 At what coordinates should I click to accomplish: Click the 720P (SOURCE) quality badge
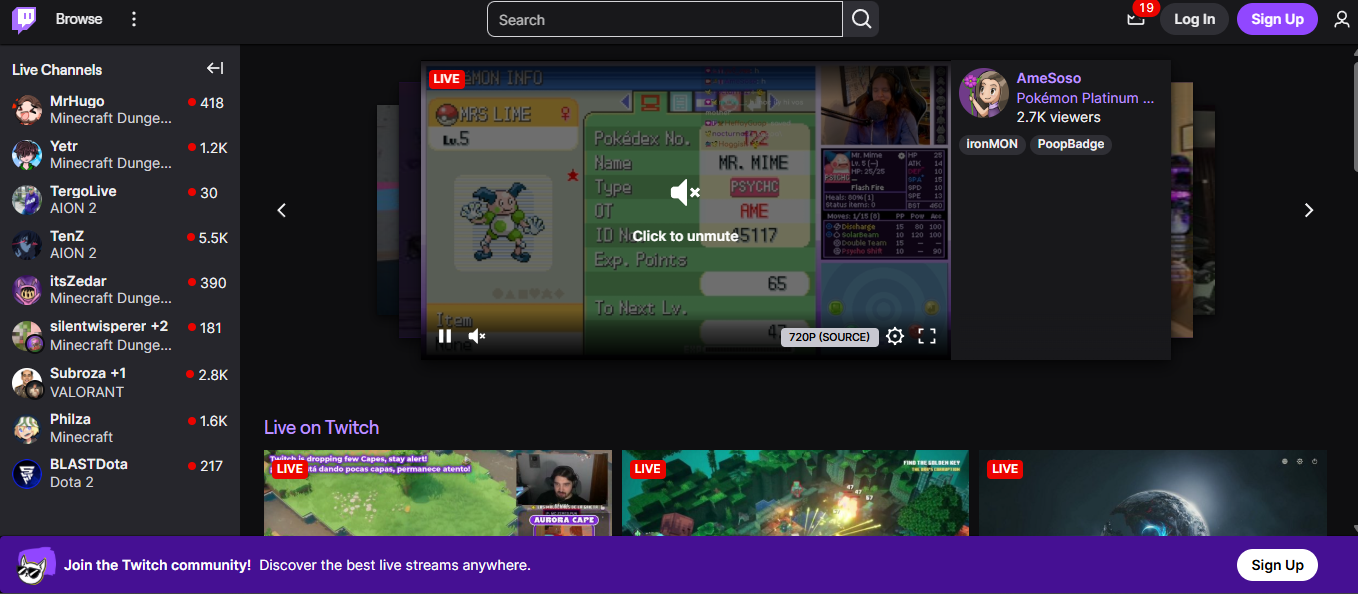(x=829, y=337)
